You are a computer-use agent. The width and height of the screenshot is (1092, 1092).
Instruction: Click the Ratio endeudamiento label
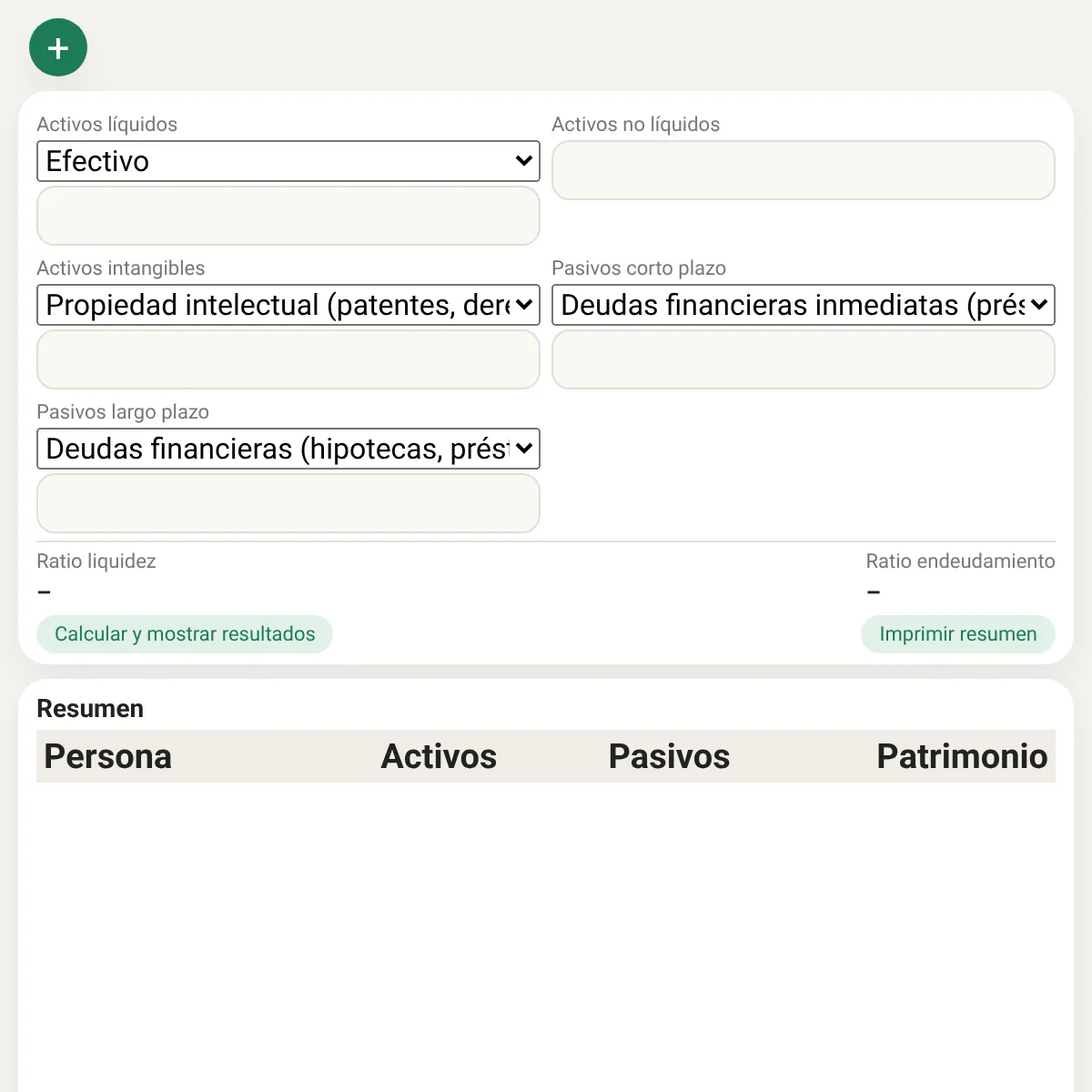click(960, 561)
